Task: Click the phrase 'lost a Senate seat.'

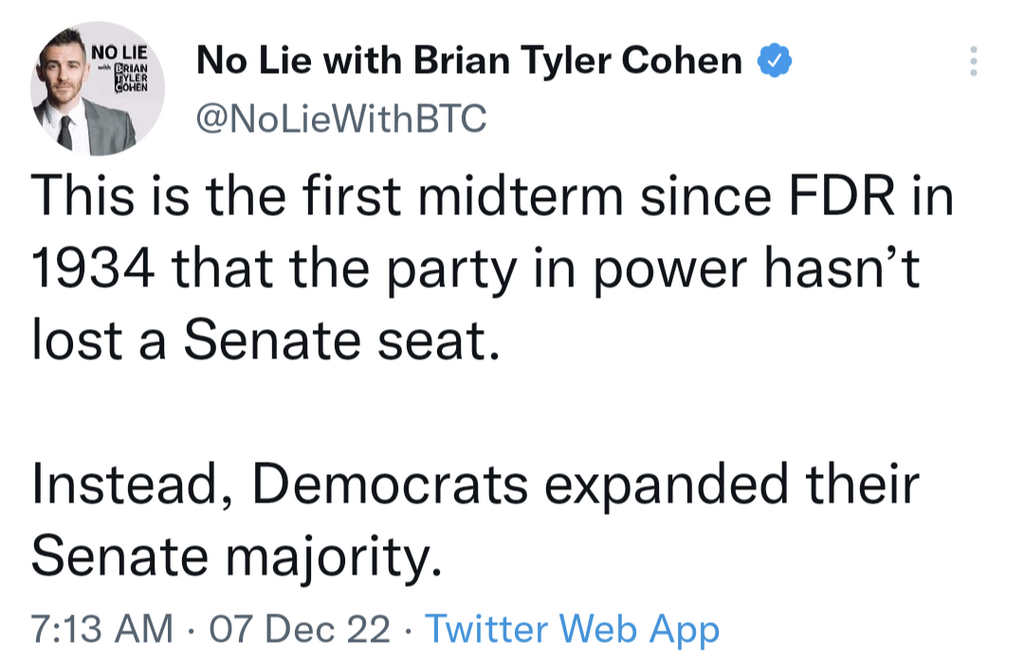Action: (264, 342)
